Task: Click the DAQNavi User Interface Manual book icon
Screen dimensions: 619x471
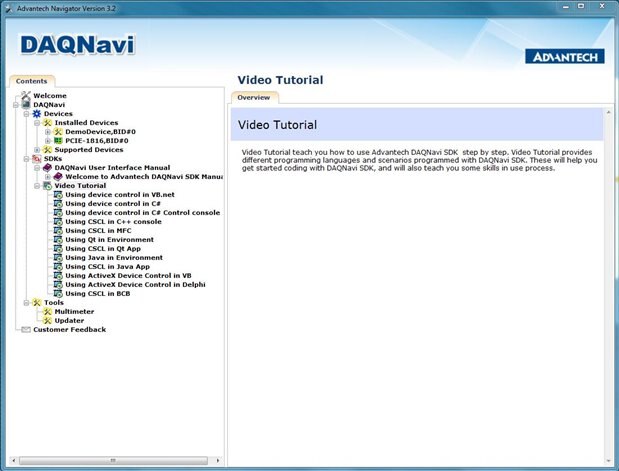Action: (x=47, y=168)
